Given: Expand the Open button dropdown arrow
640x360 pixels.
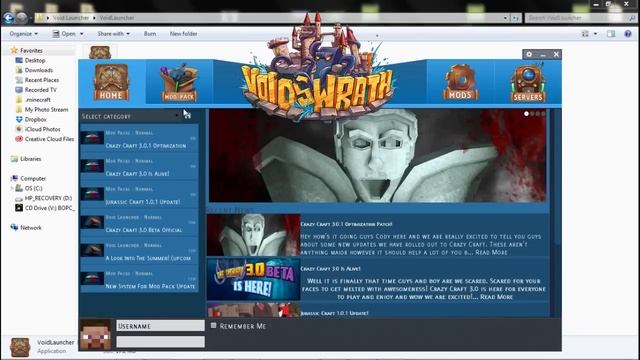Looking at the screenshot, I should pyautogui.click(x=82, y=34).
